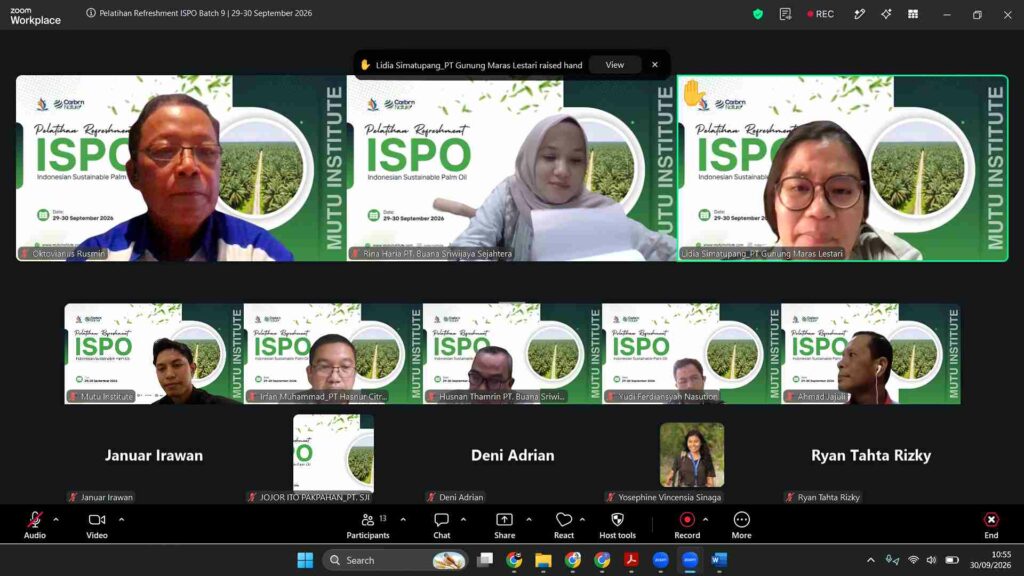Screen dimensions: 1024x576
Task: Start screen Share
Action: pos(504,526)
